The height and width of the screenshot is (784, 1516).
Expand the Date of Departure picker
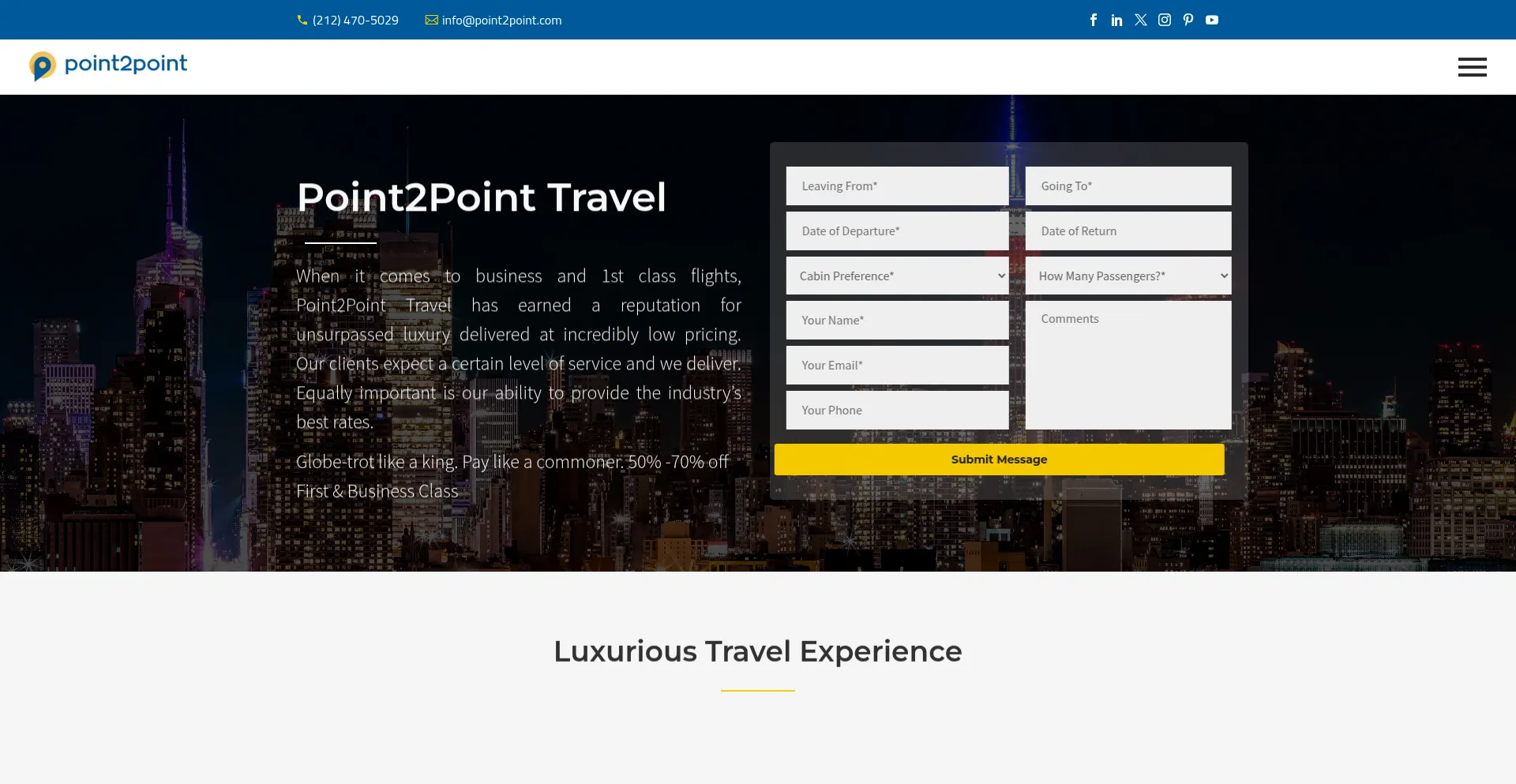(896, 231)
